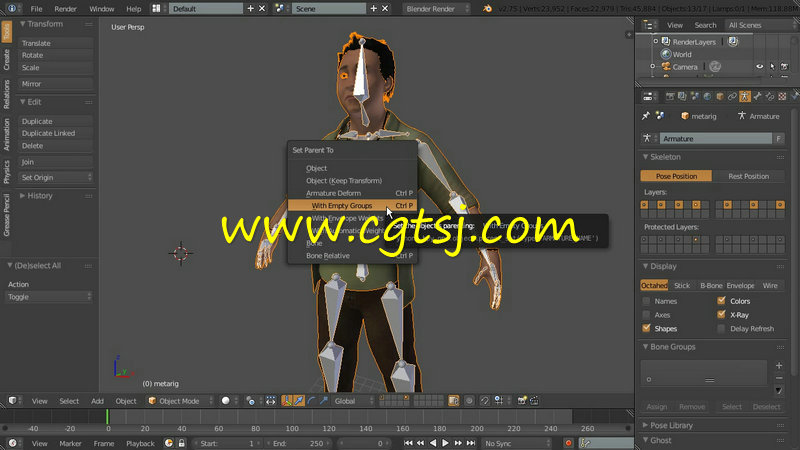Open the Bone Constraints properties tab icon

[769, 96]
